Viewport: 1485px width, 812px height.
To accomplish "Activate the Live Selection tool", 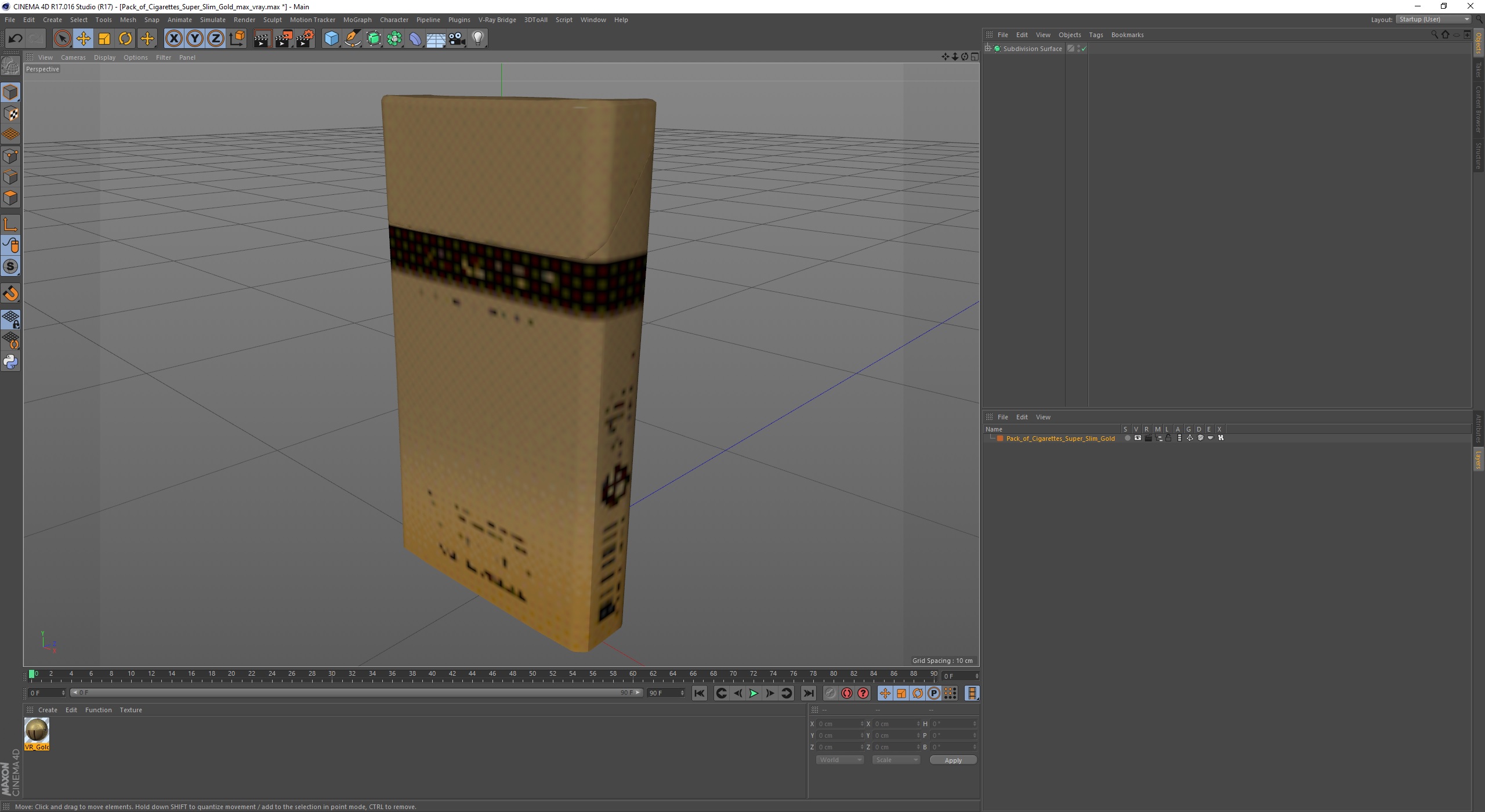I will pyautogui.click(x=62, y=39).
